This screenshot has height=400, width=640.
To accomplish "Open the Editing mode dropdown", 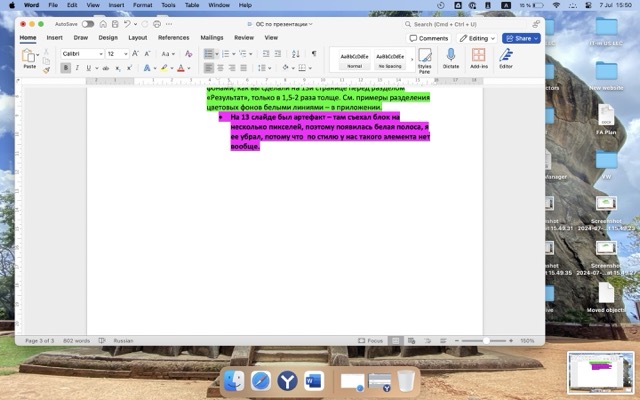I will pos(478,38).
